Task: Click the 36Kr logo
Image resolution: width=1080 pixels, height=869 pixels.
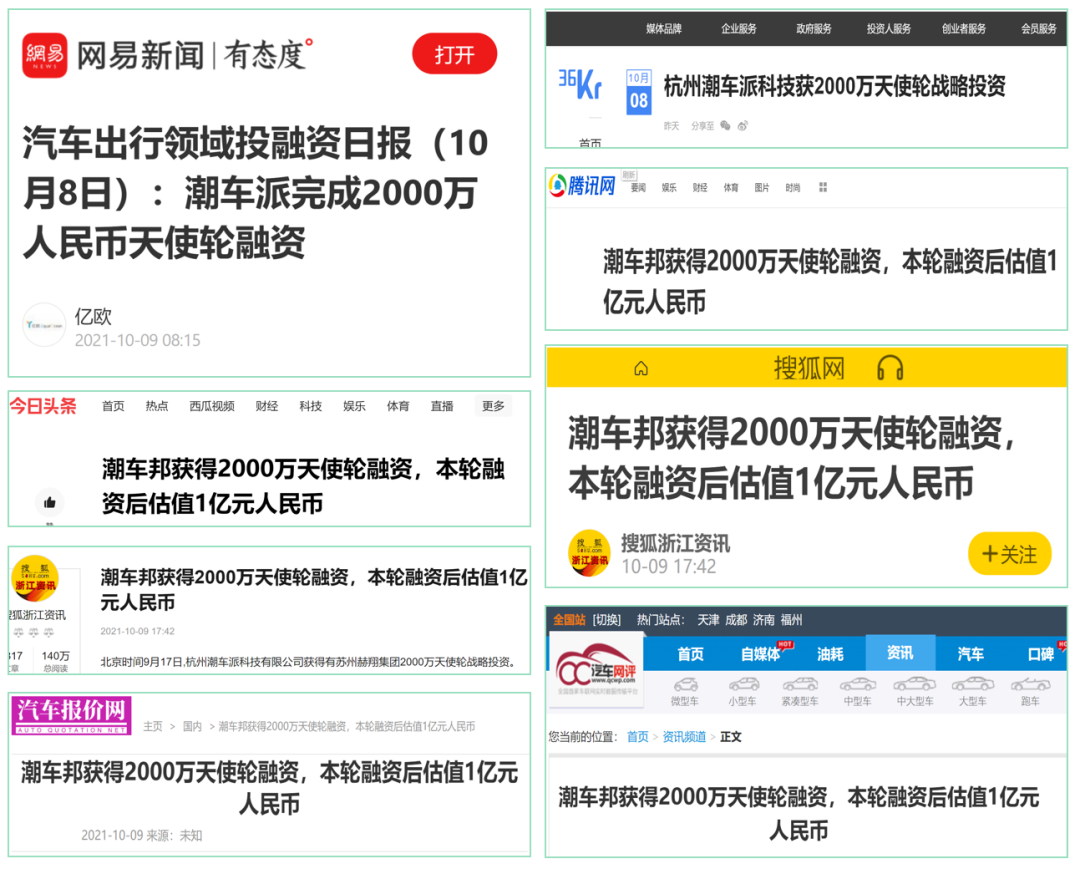Action: click(580, 84)
